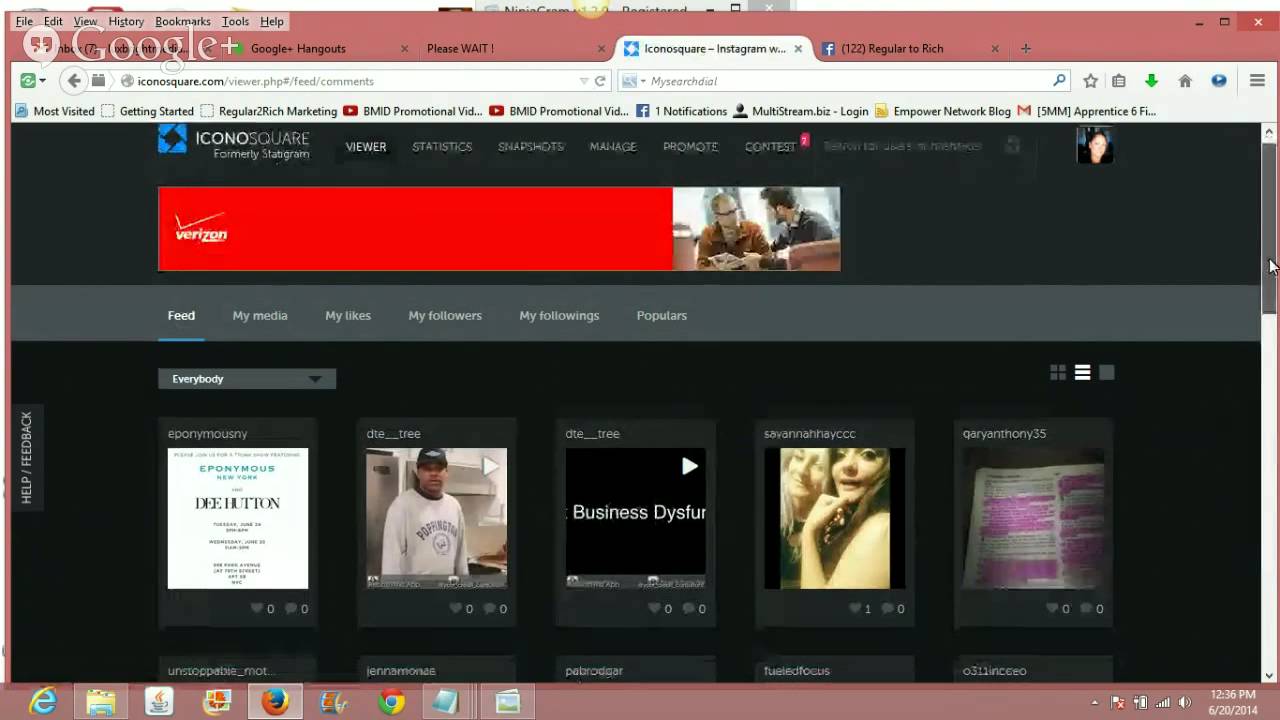Open the HELP / FEEDBACK side tab
This screenshot has height=720, width=1280.
[26, 457]
